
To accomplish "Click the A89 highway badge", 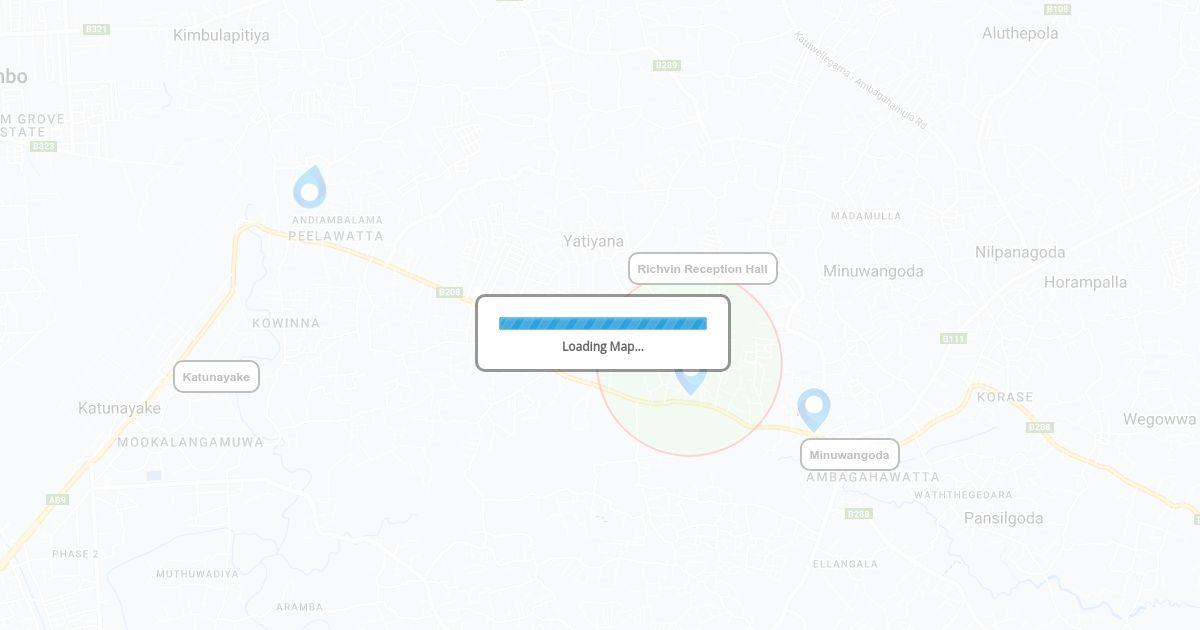I will point(57,499).
